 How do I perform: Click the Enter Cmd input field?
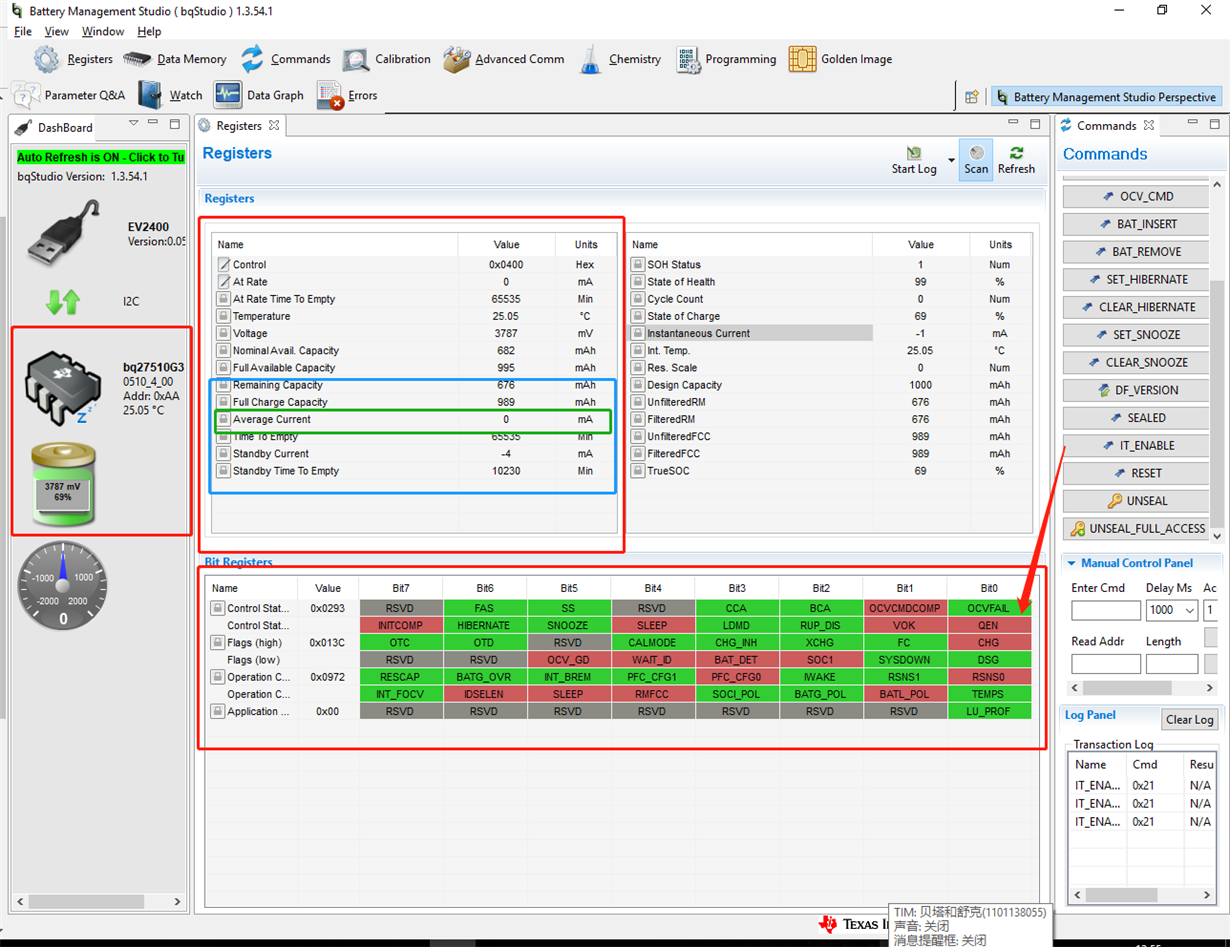[x=1105, y=610]
